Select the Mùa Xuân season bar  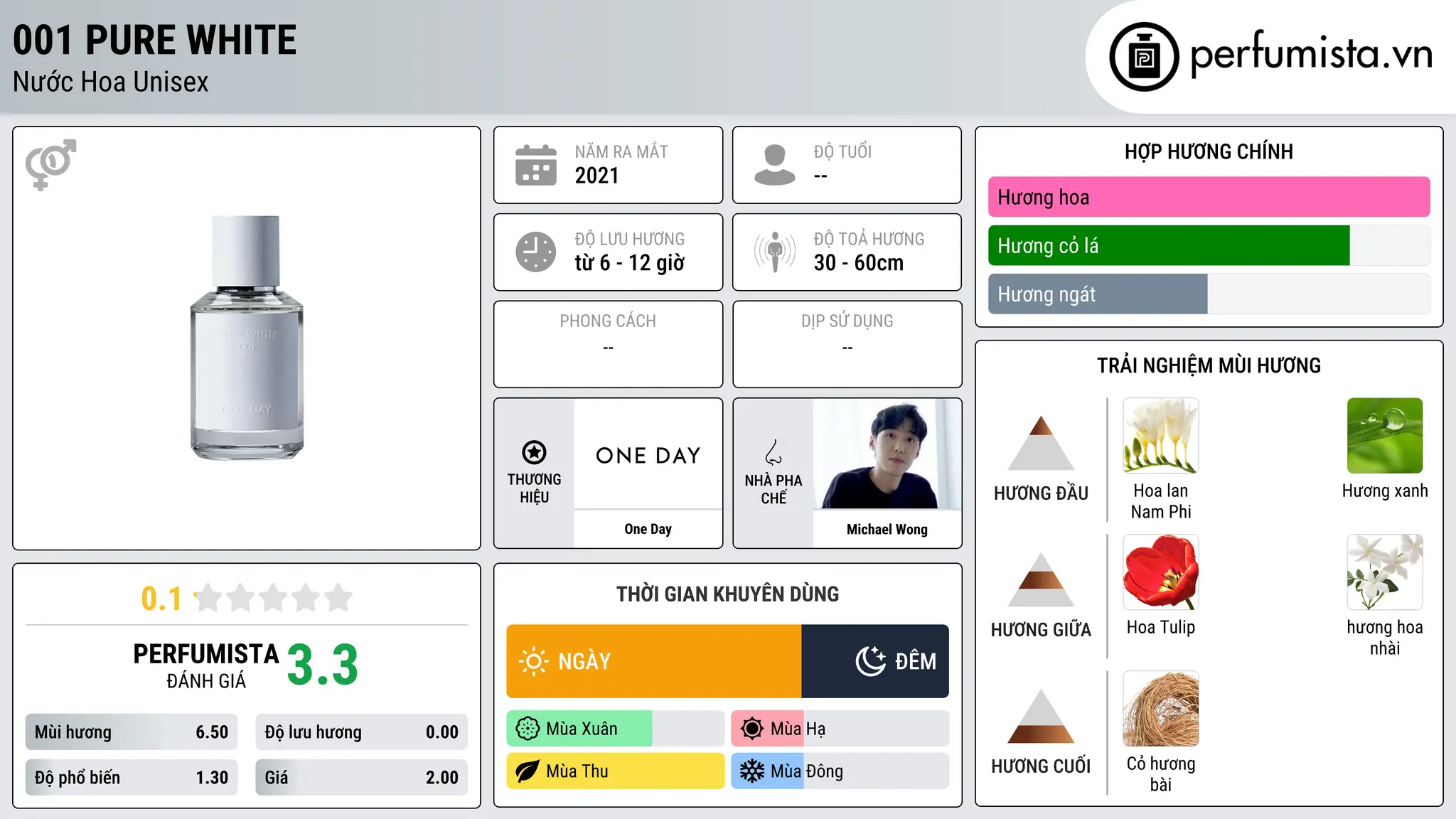(x=616, y=729)
